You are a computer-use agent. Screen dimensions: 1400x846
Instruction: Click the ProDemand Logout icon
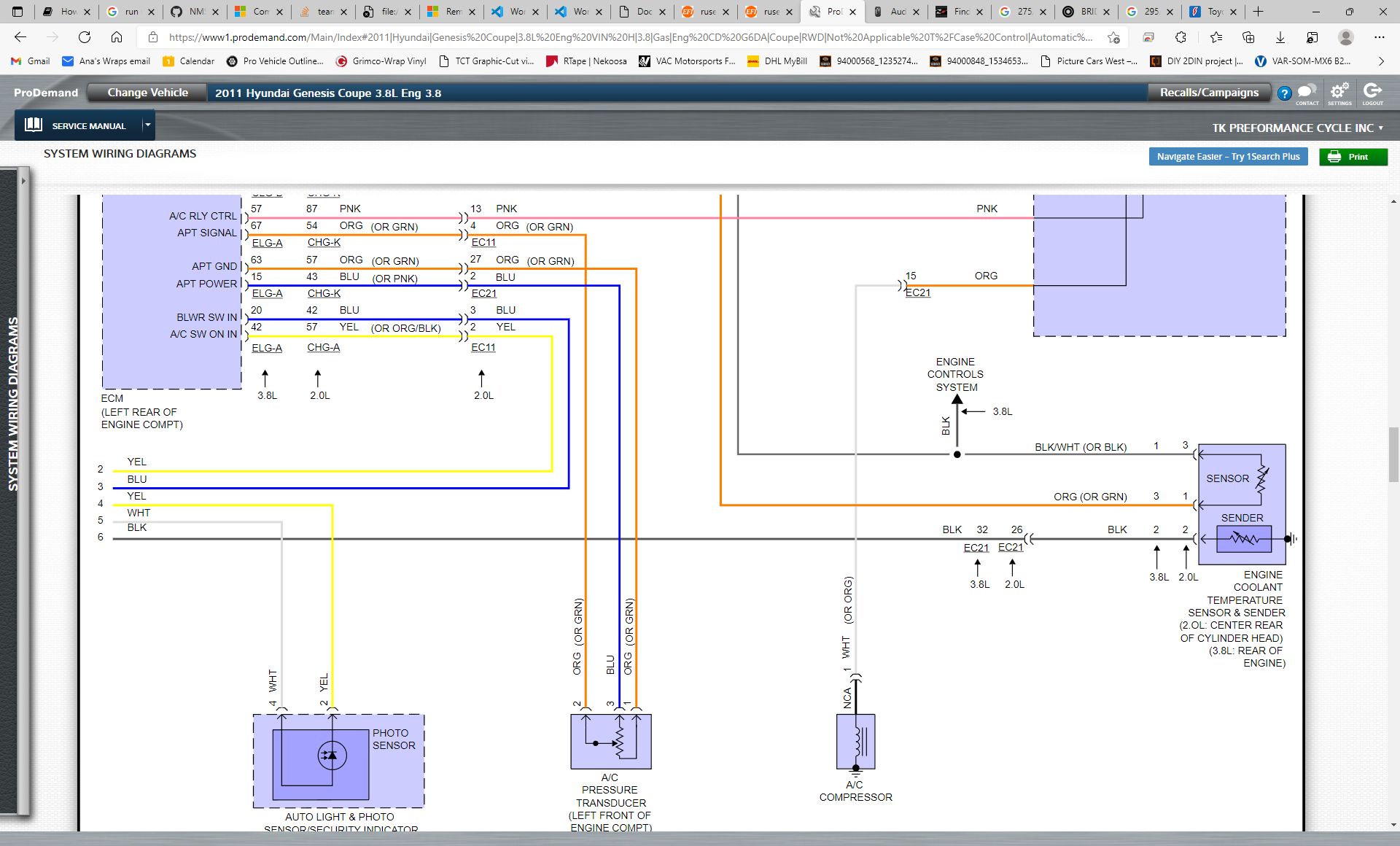(x=1372, y=93)
